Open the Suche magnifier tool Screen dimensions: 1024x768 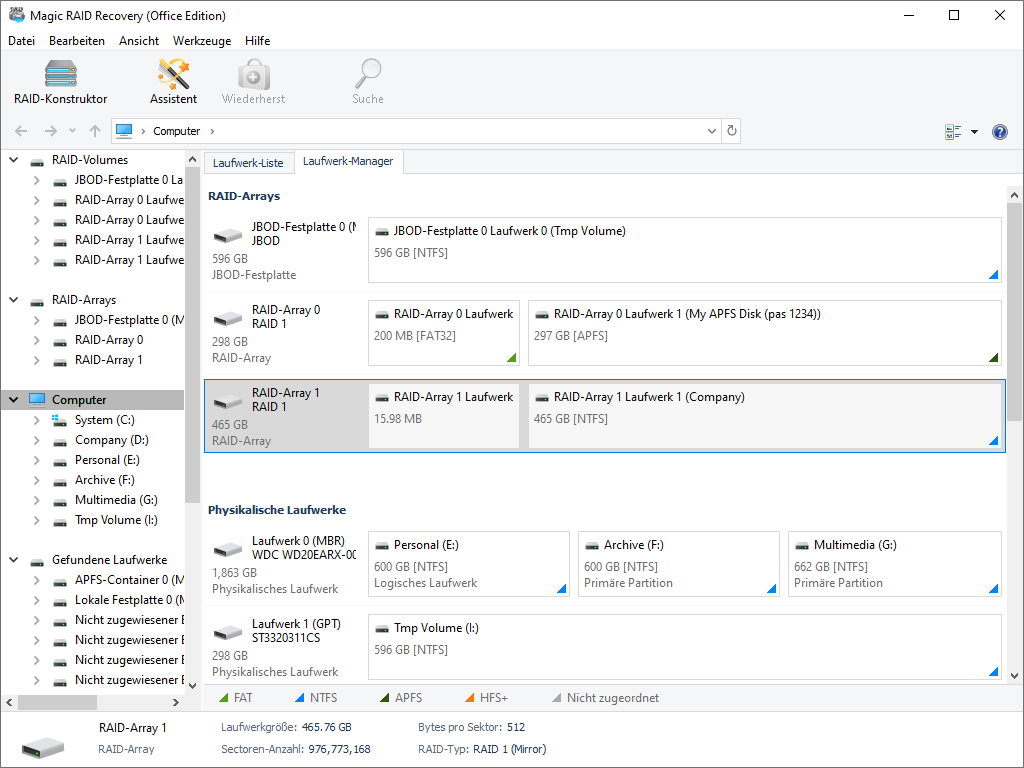coord(368,82)
